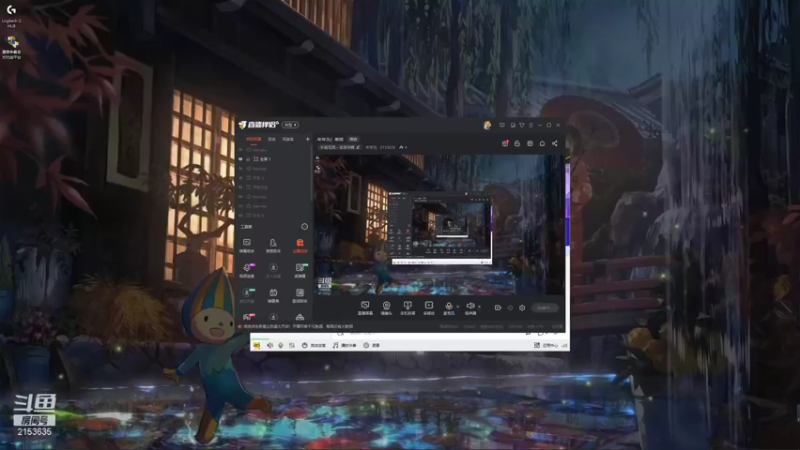Open the second-row left tool with purple badge

click(x=247, y=270)
